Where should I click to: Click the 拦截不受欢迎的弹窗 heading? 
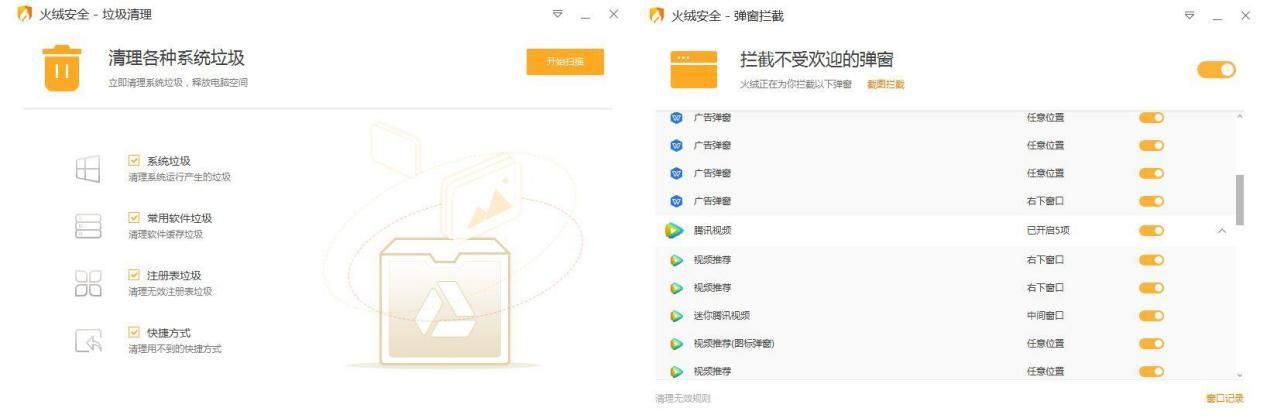pos(817,60)
